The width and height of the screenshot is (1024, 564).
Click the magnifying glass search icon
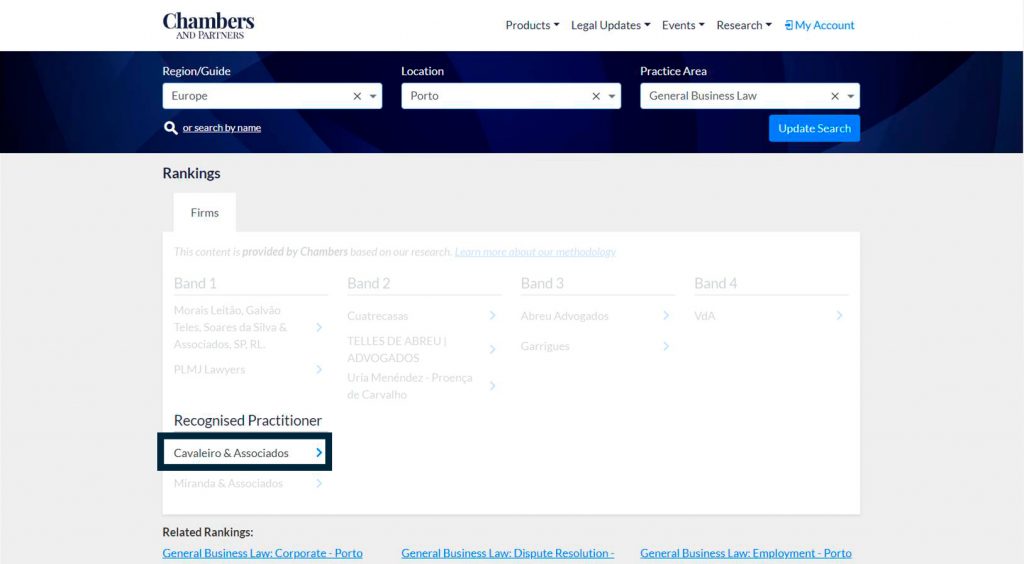click(x=171, y=128)
